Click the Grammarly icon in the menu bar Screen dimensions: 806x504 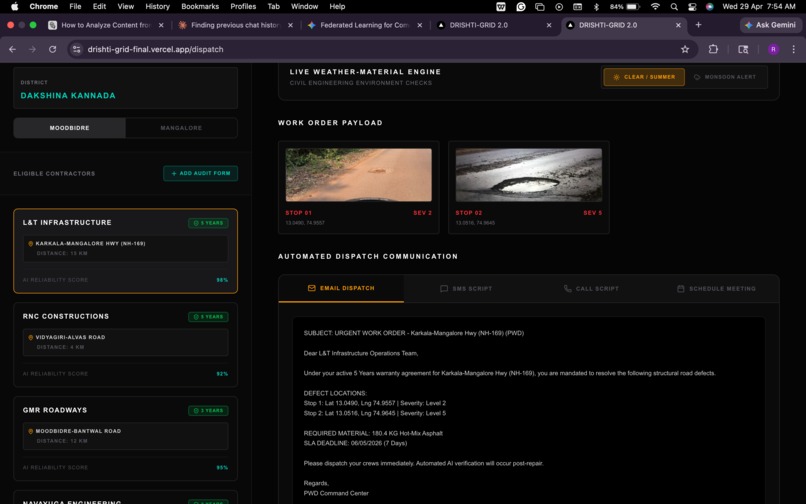[x=521, y=7]
